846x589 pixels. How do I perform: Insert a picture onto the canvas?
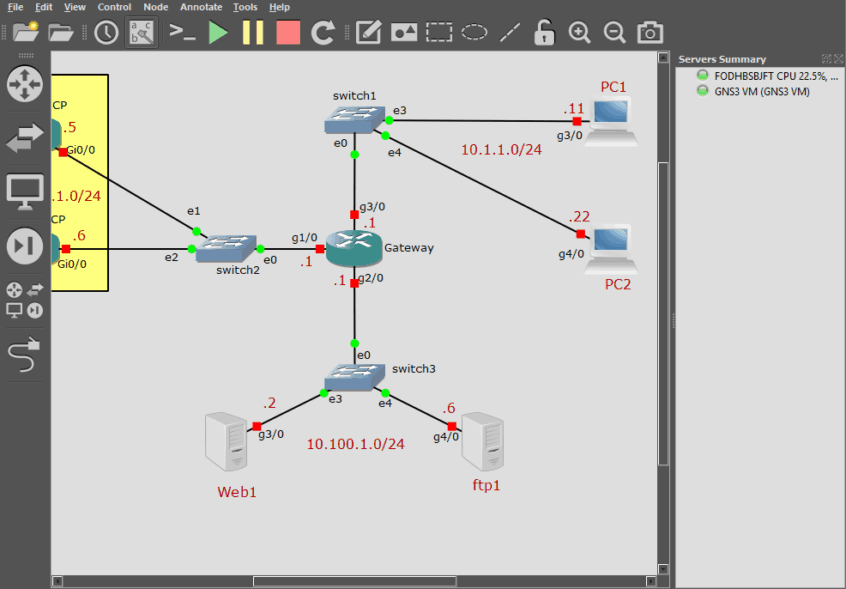point(403,32)
